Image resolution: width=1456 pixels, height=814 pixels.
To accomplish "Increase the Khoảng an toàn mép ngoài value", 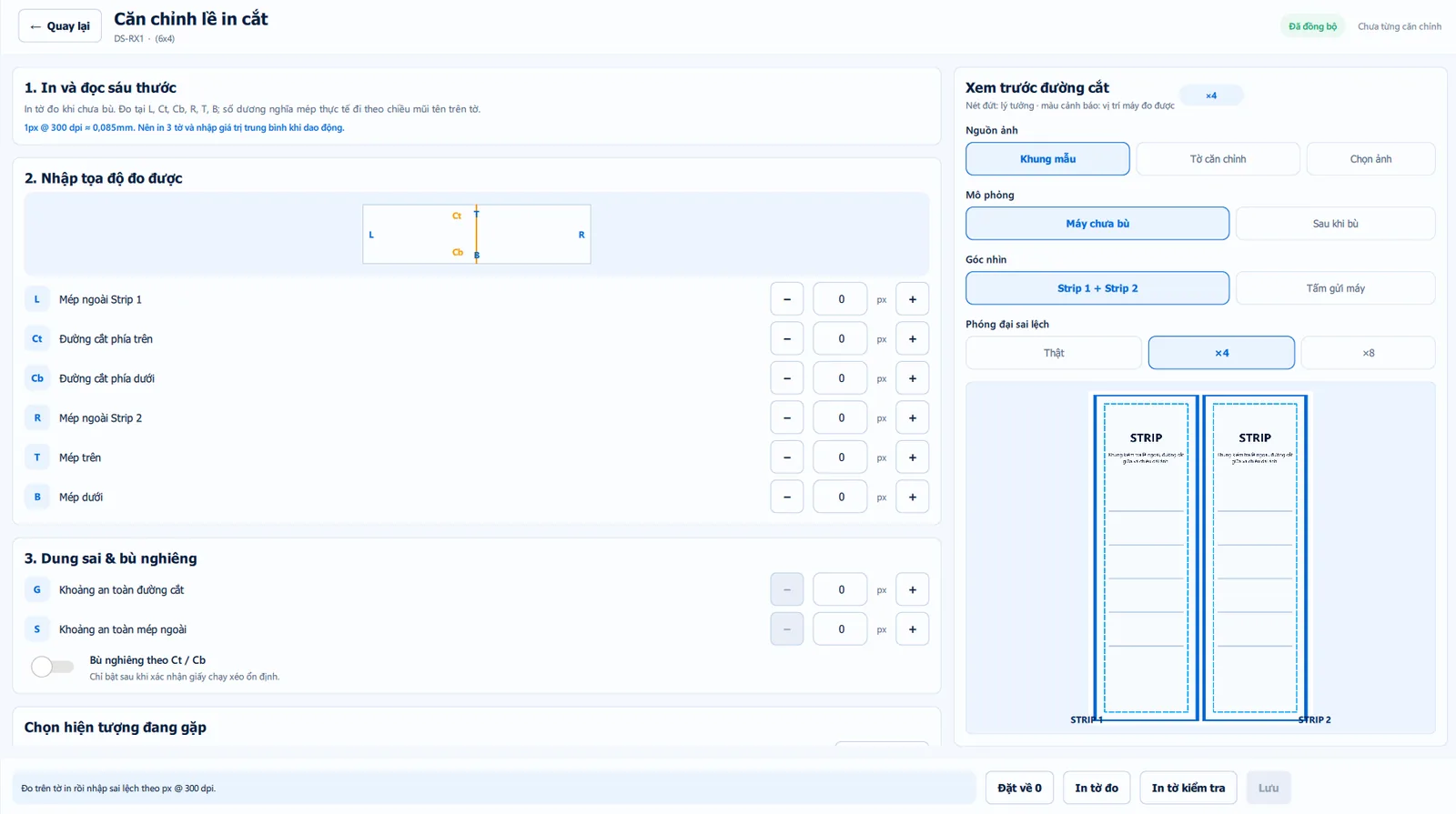I will (x=913, y=629).
